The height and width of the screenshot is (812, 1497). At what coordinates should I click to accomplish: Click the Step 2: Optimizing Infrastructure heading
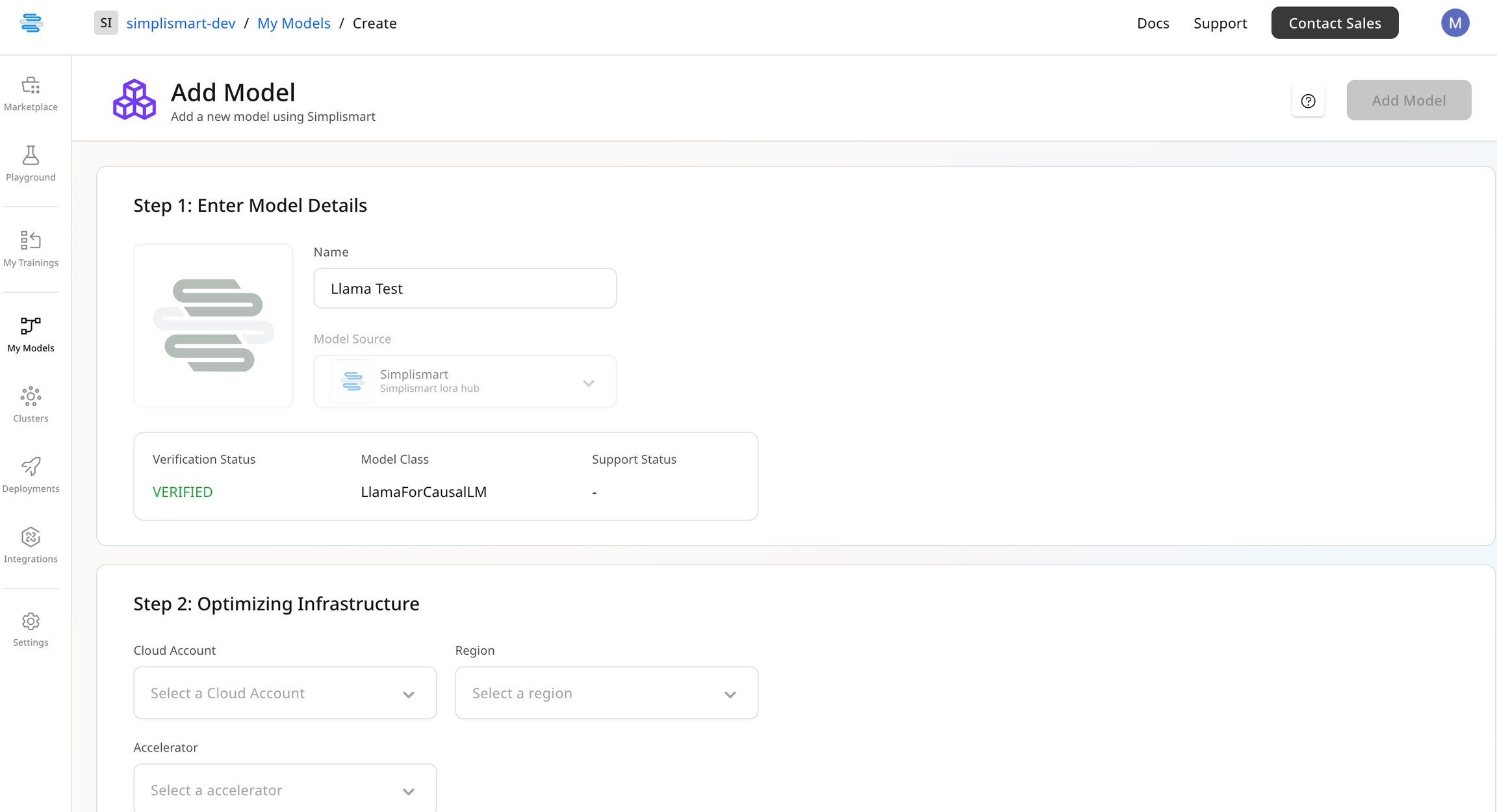(x=276, y=603)
